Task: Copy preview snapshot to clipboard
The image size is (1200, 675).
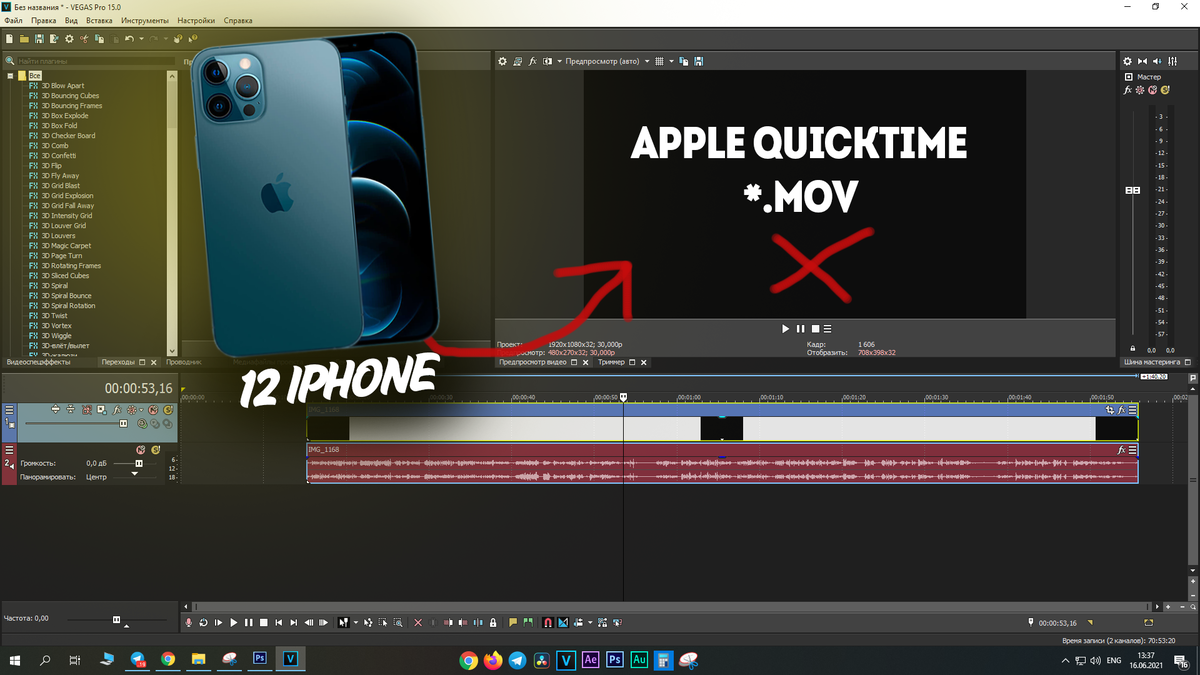Action: click(x=684, y=61)
